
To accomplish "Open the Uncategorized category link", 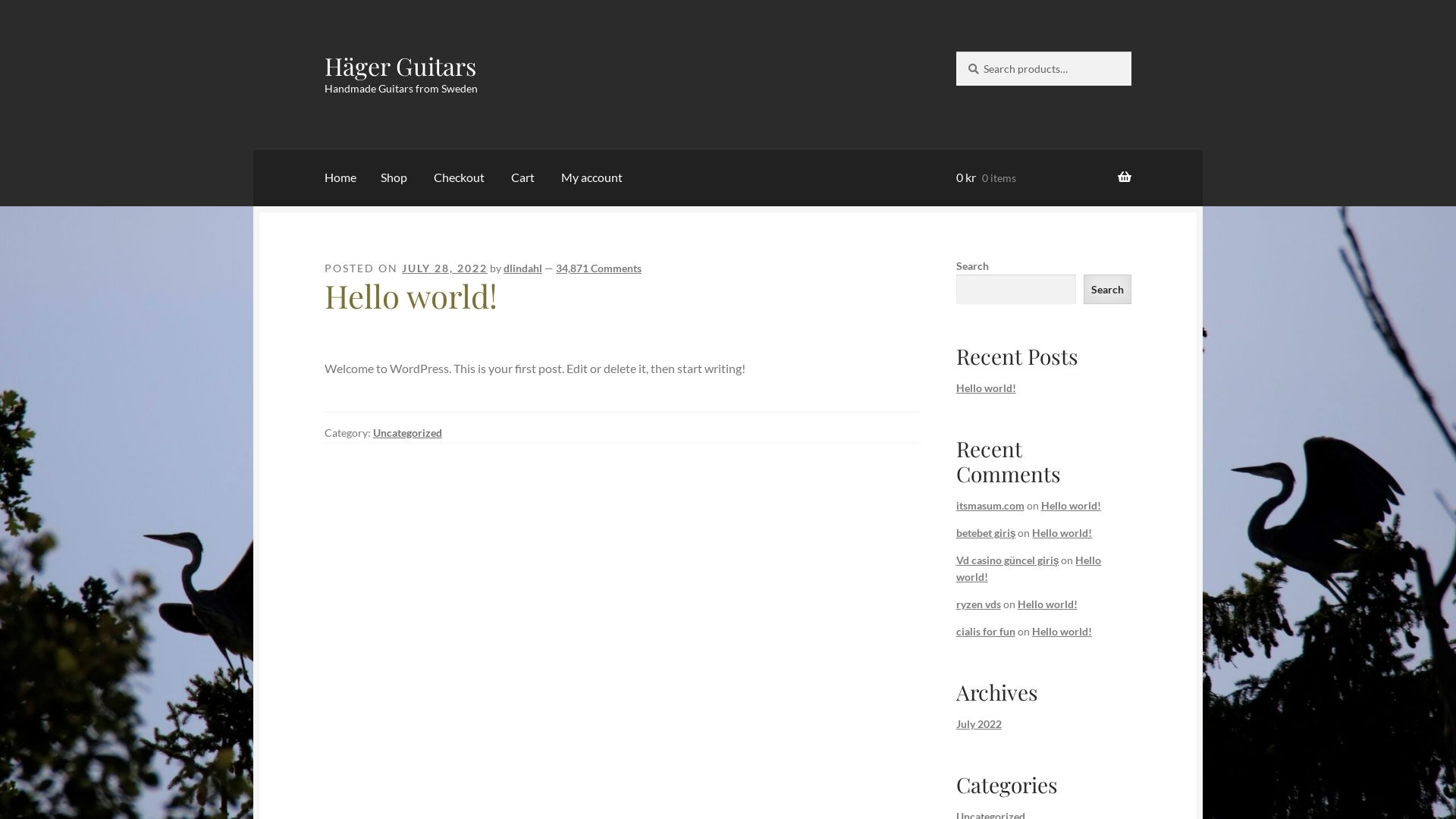I will point(407,432).
